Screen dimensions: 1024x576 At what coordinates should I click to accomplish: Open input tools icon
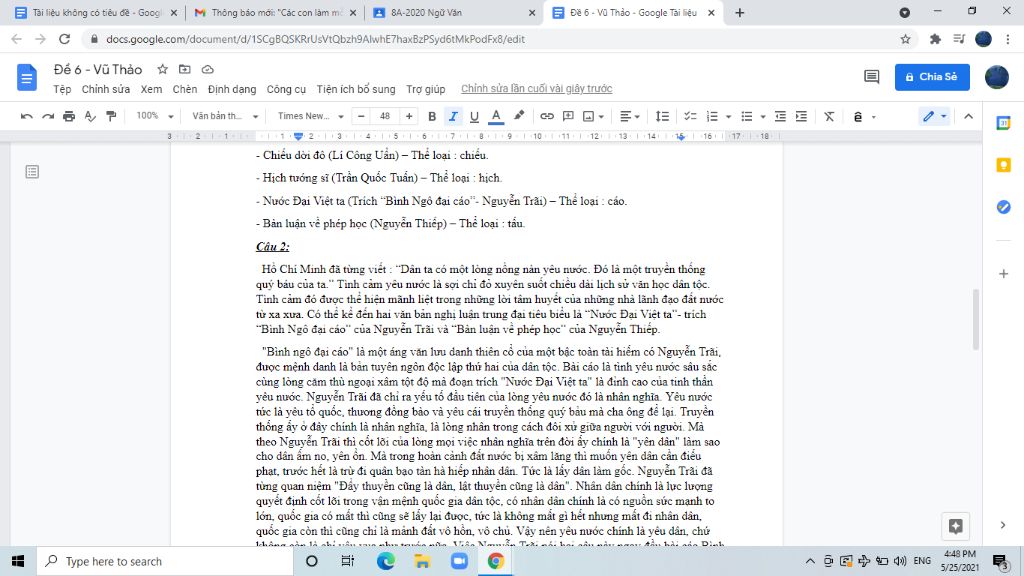tap(858, 116)
